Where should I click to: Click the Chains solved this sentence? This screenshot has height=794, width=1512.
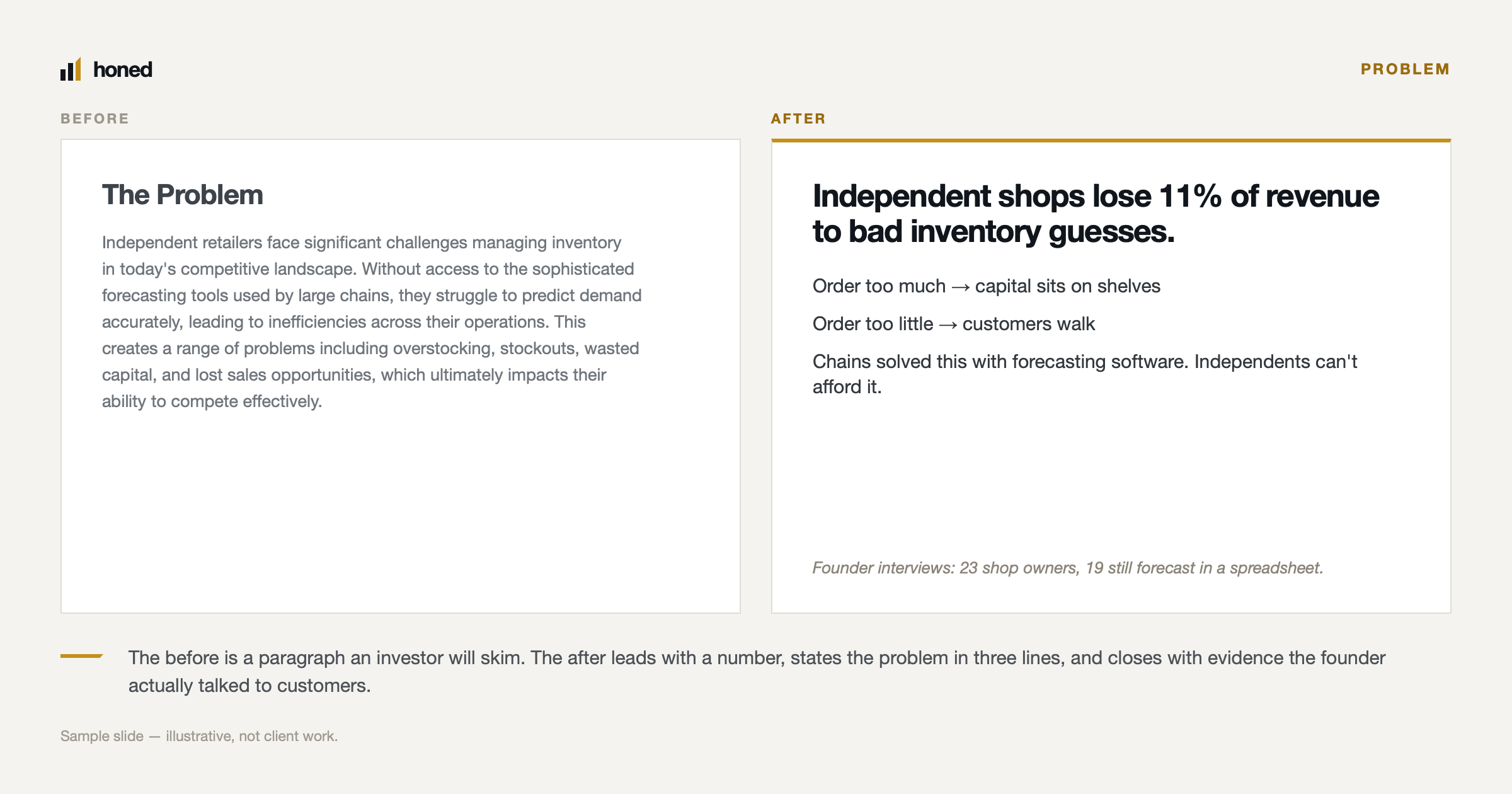[1085, 374]
